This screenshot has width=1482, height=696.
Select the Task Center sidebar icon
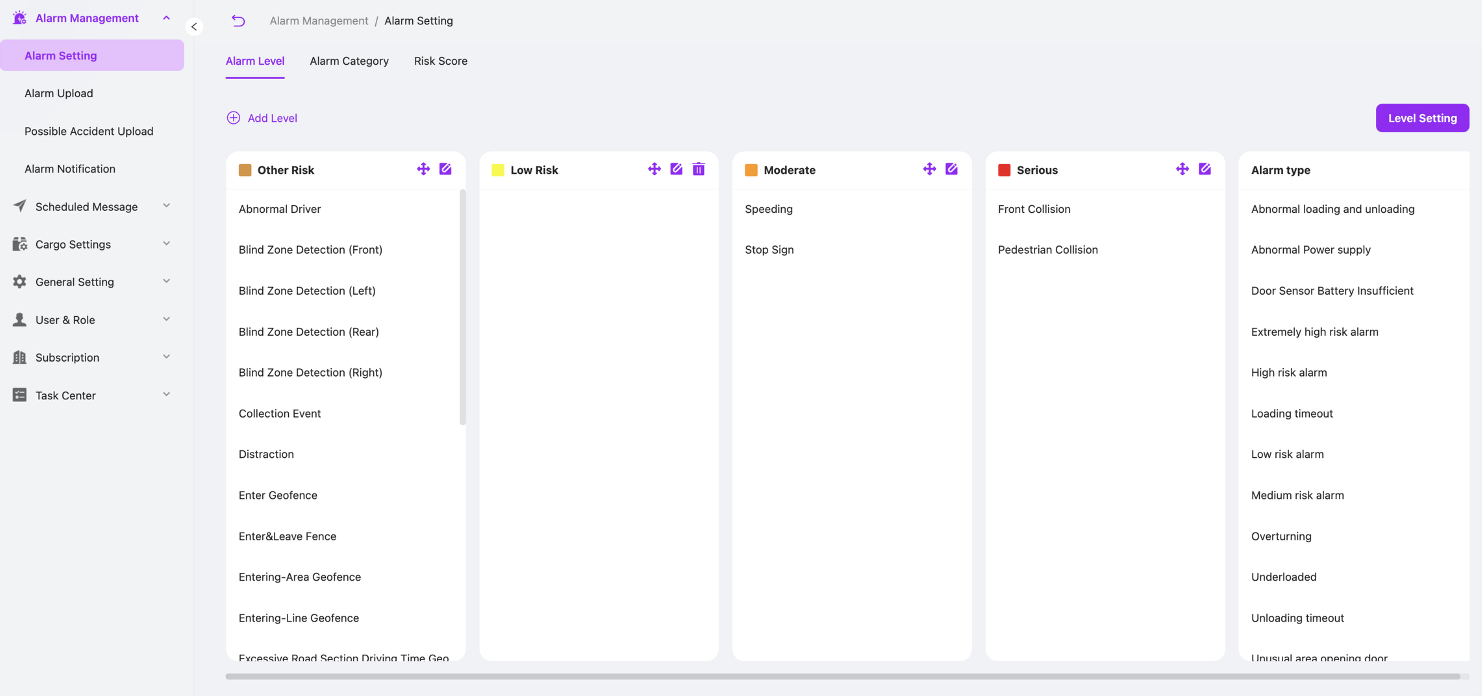[x=18, y=394]
